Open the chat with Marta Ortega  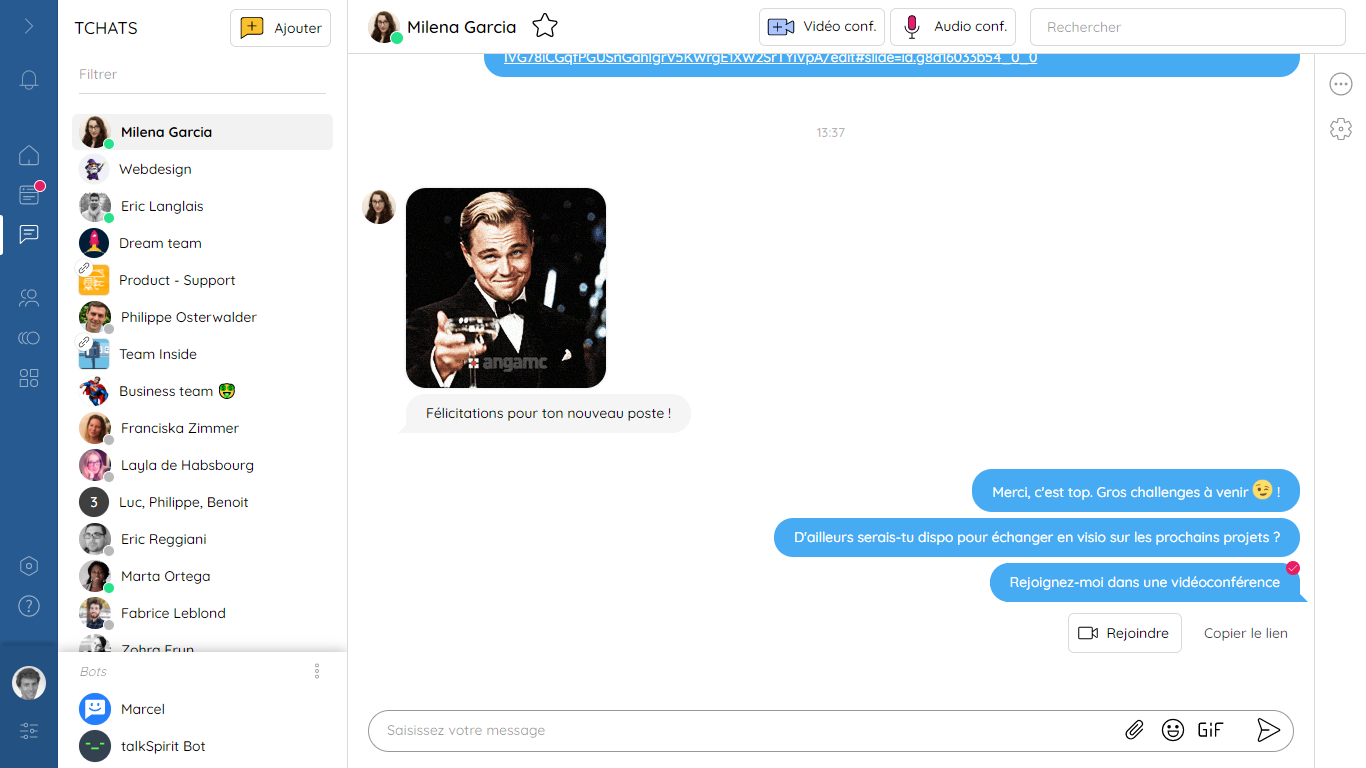202,576
